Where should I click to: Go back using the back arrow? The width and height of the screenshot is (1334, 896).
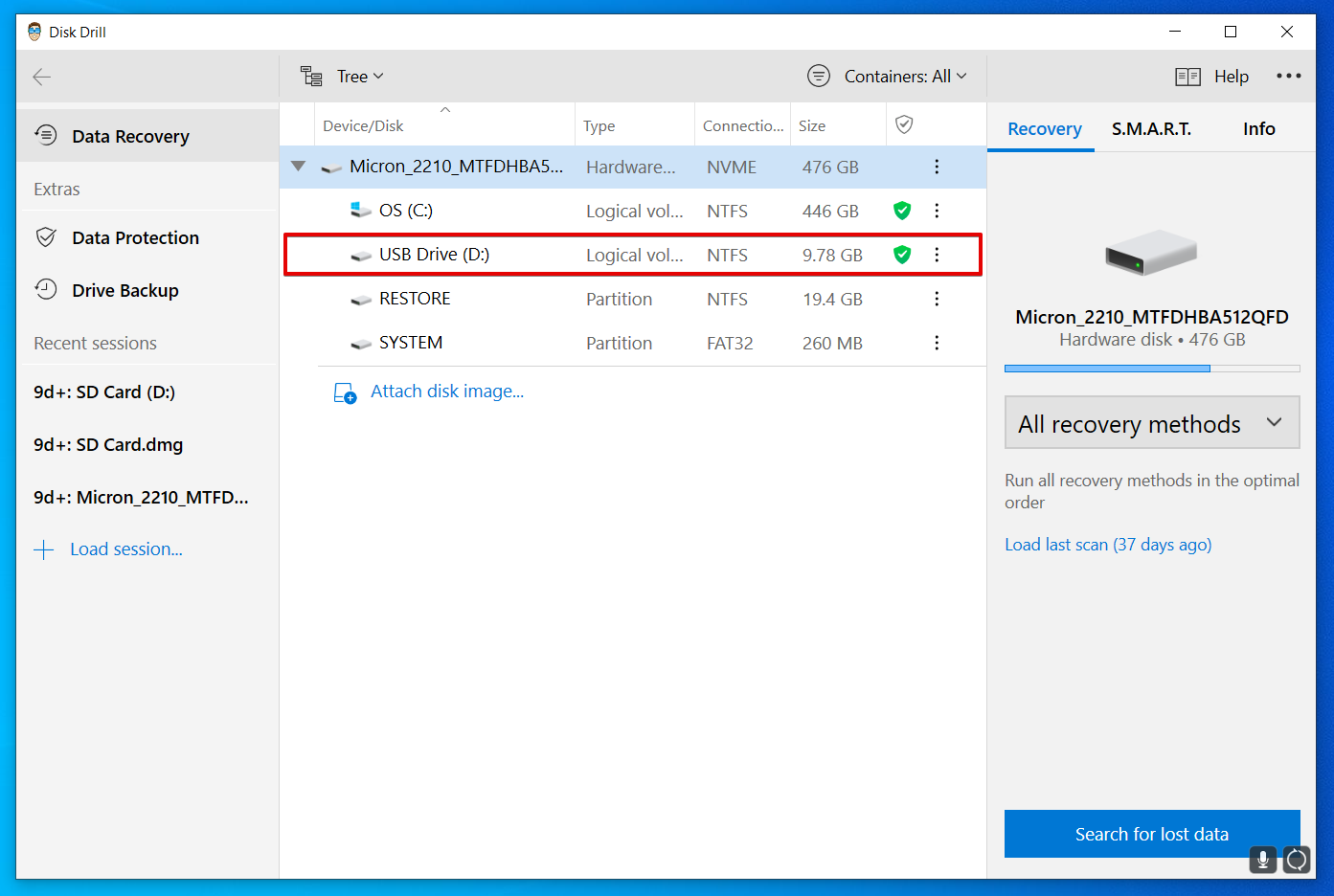41,77
